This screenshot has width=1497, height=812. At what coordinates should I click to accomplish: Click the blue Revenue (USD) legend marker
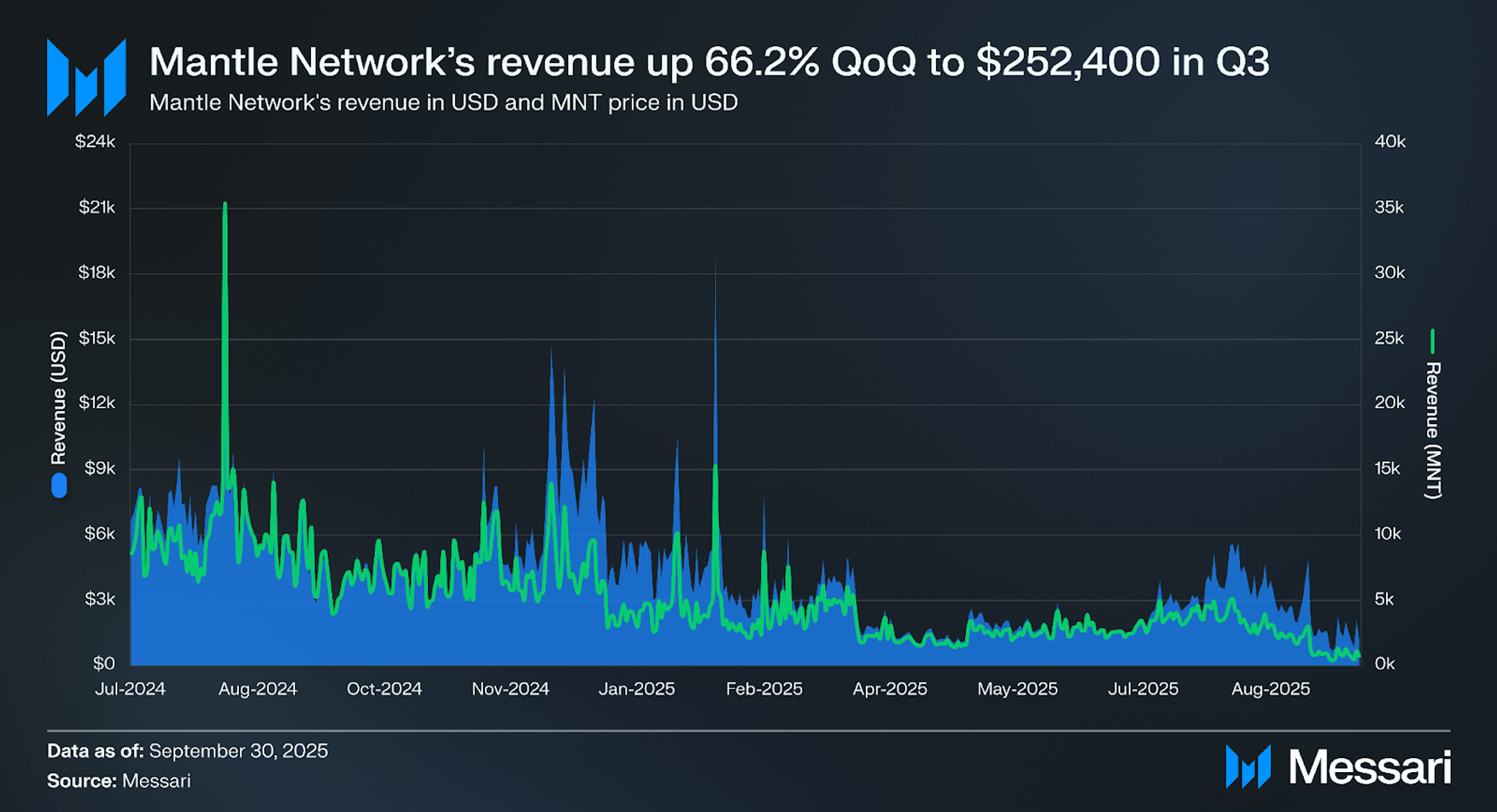[x=59, y=485]
